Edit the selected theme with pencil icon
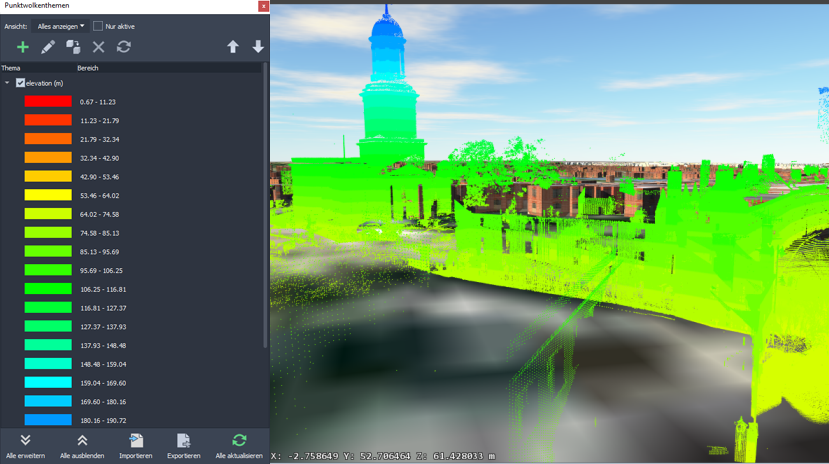829x464 pixels. coord(48,47)
